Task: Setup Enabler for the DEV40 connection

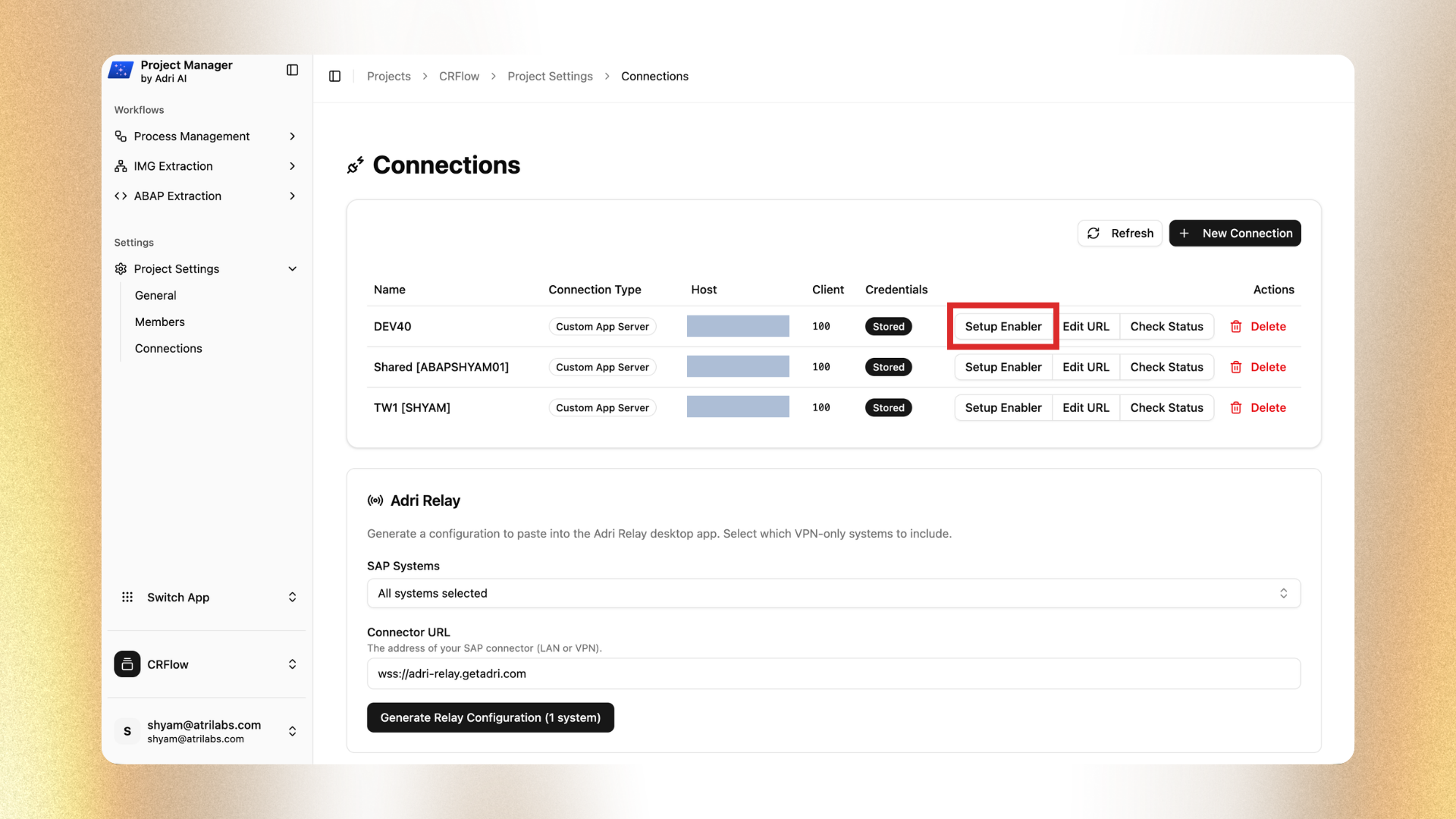Action: tap(1003, 326)
